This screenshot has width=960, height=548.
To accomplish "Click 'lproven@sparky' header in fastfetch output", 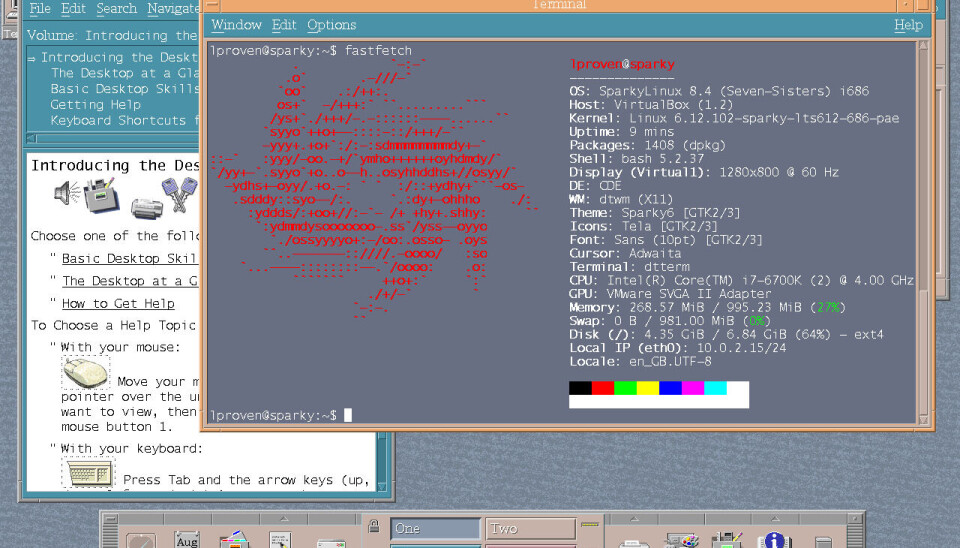I will coord(622,64).
